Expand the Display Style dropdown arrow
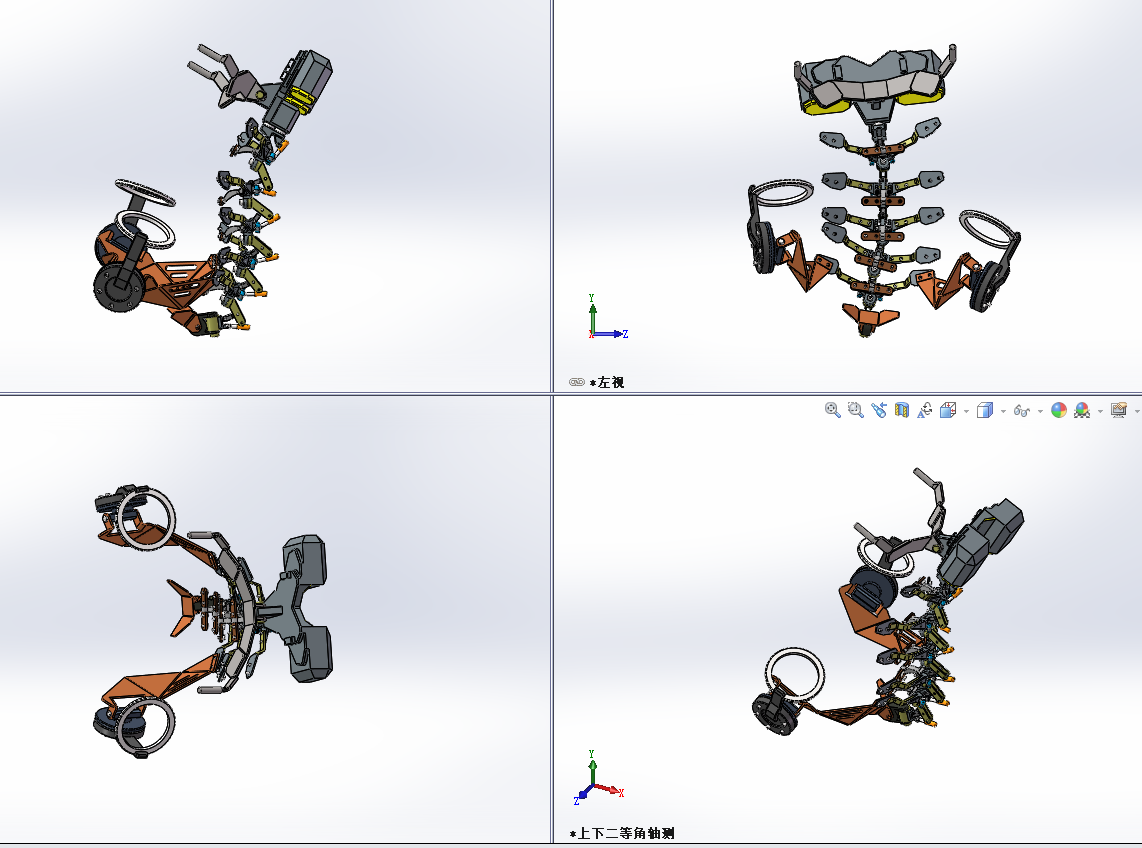 pyautogui.click(x=1003, y=412)
